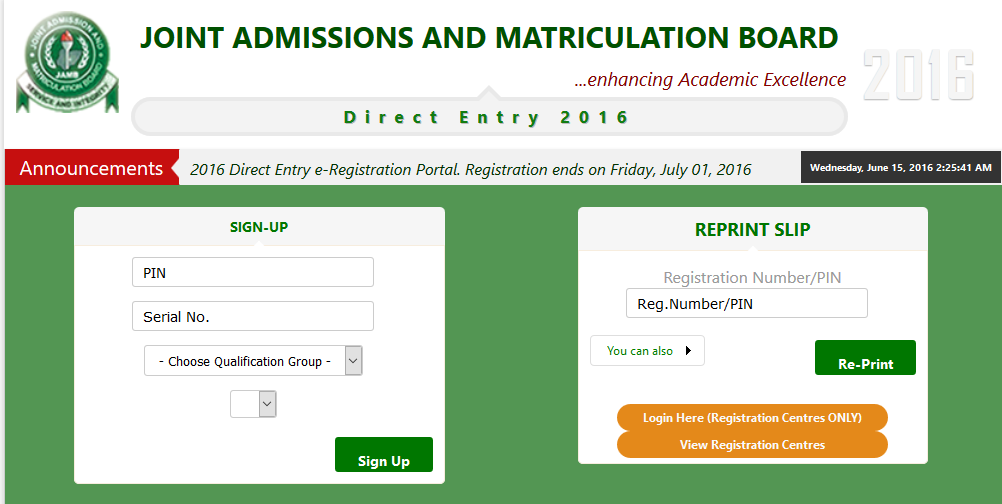Focus the Serial No. text field

[x=253, y=316]
